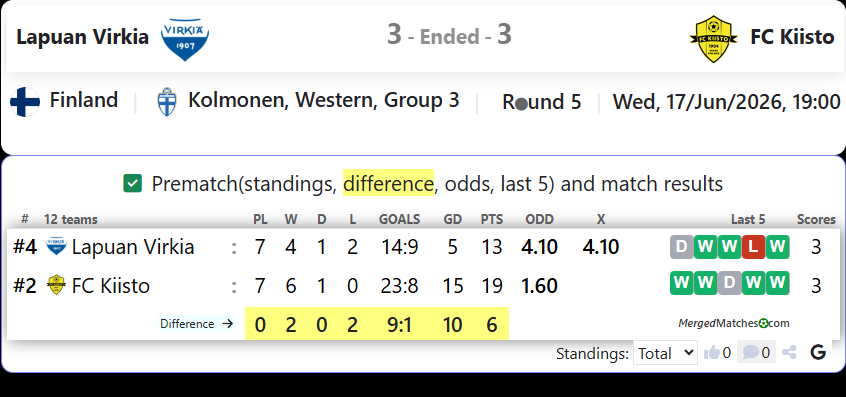
Task: Click the Kolmonen league shield icon
Action: tap(167, 102)
